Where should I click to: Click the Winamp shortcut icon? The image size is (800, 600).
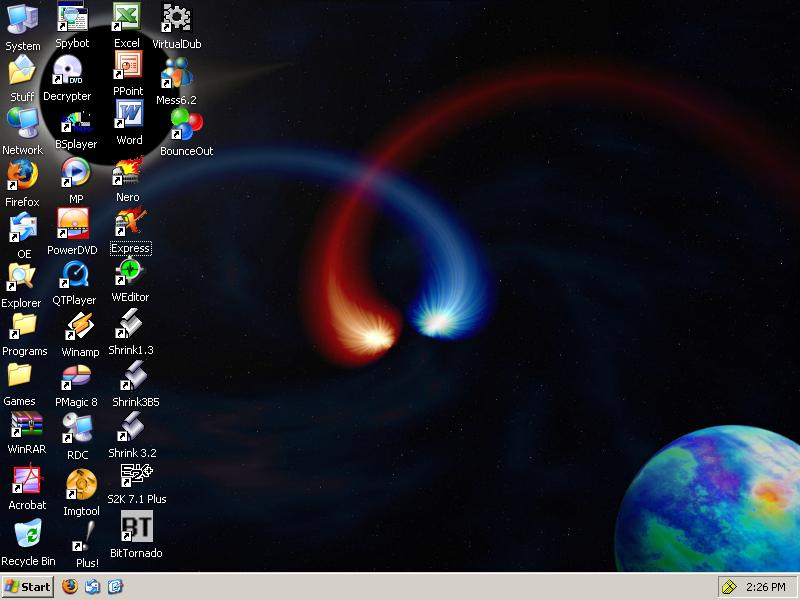tap(80, 326)
